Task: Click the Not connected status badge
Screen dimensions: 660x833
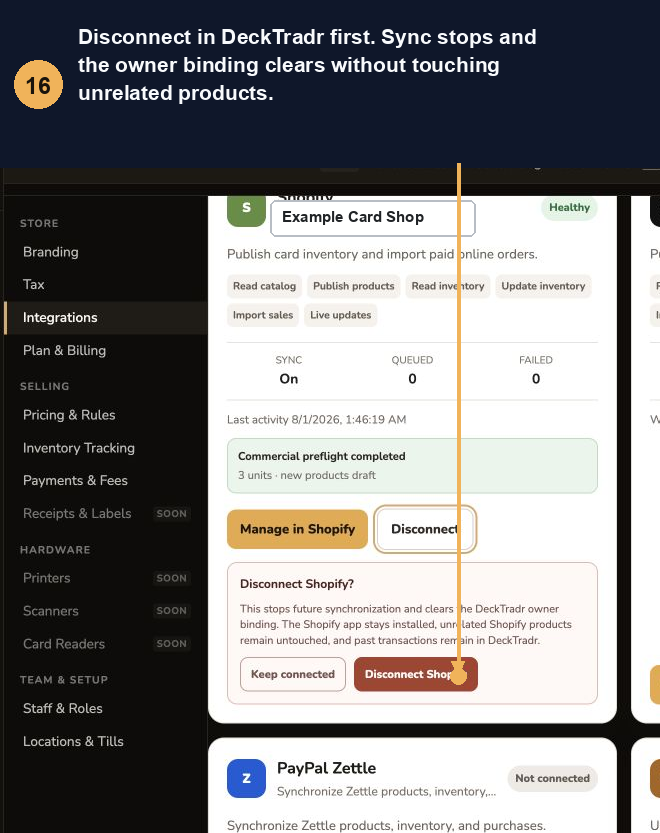Action: [x=553, y=778]
